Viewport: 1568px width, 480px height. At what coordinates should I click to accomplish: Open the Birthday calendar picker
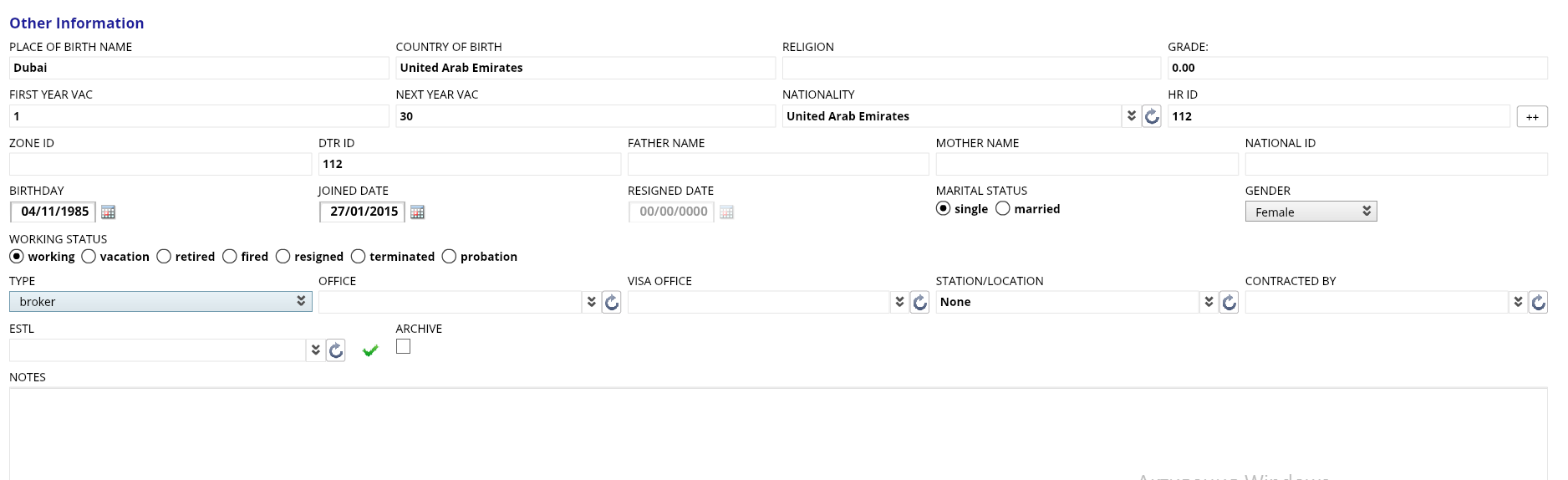pyautogui.click(x=108, y=212)
